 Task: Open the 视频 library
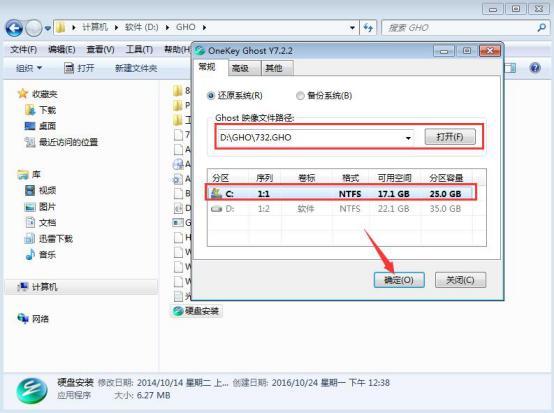41,190
